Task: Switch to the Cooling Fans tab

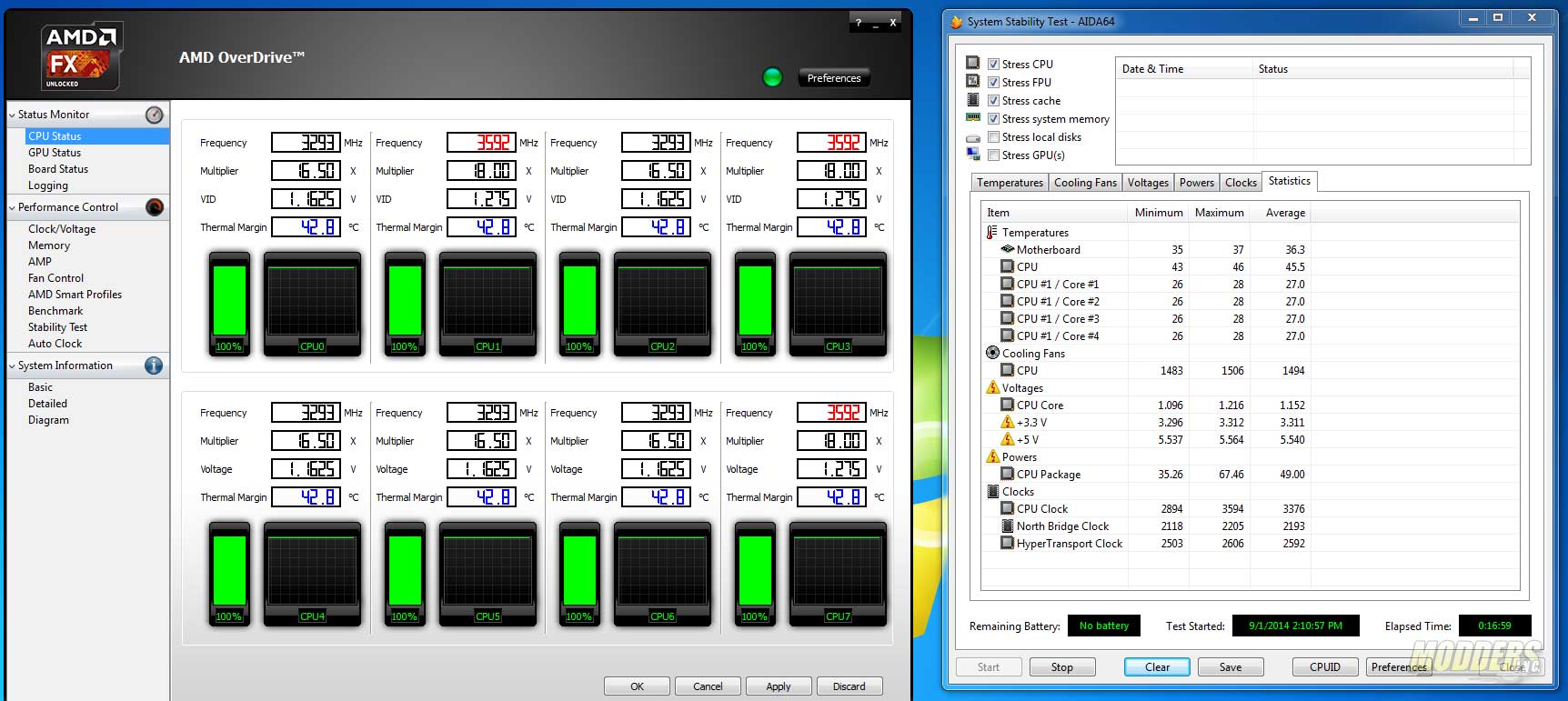Action: [x=1085, y=183]
